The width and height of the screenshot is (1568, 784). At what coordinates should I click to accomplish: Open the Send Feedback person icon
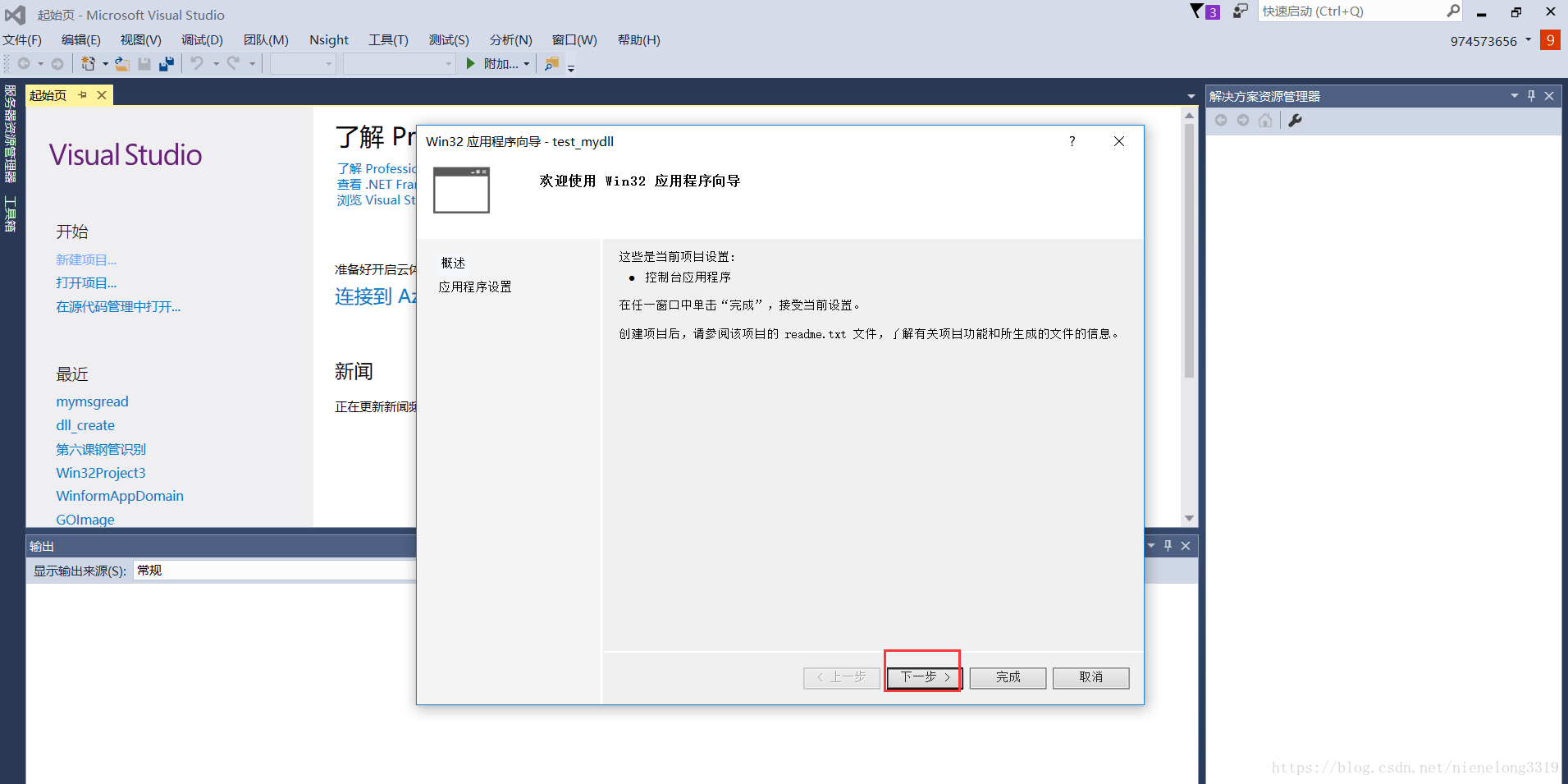1240,11
